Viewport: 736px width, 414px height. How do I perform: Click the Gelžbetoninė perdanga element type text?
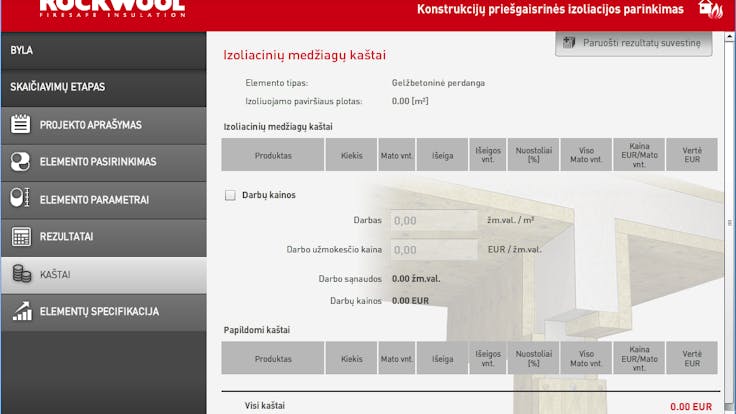click(438, 83)
